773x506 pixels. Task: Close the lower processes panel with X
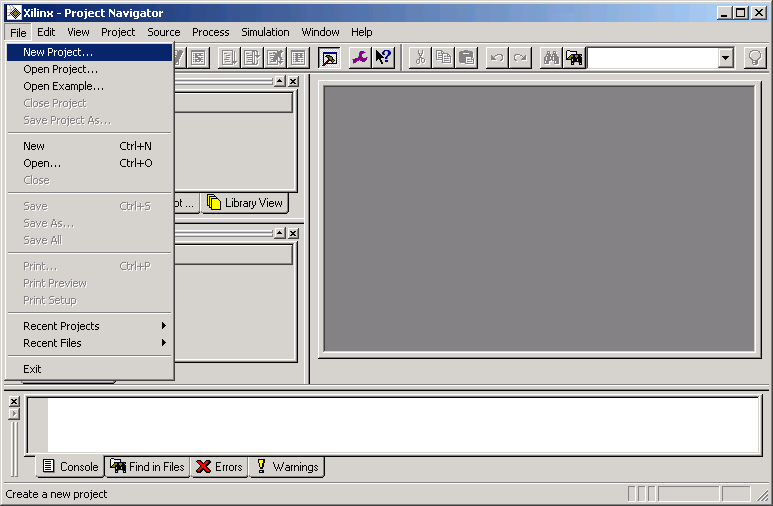coord(293,233)
